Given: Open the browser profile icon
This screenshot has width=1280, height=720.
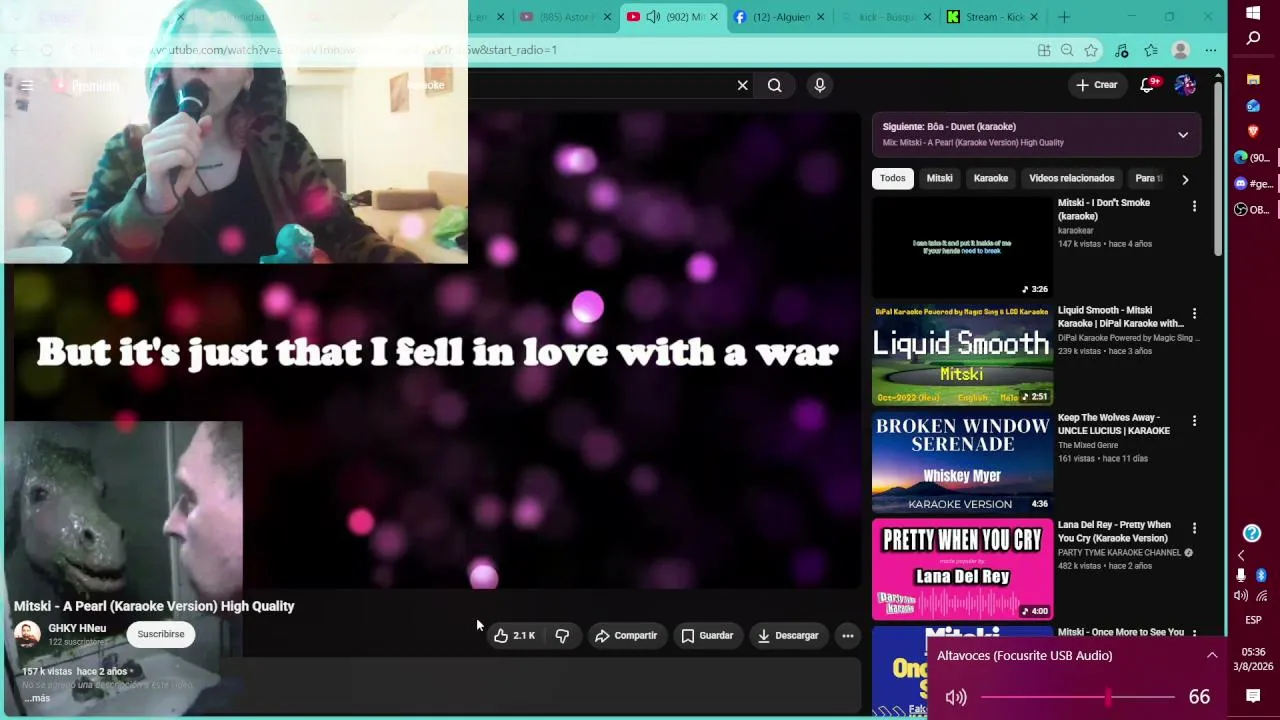Looking at the screenshot, I should coord(1181,50).
